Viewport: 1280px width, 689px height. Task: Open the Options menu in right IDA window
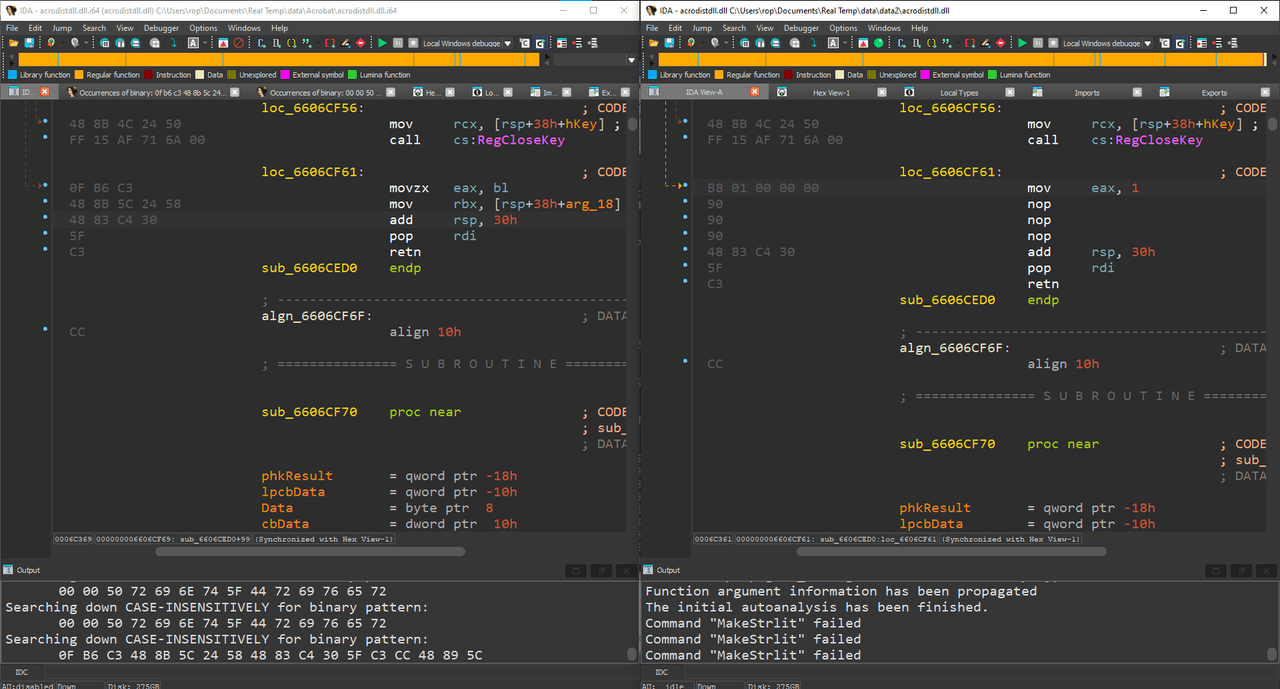click(843, 28)
